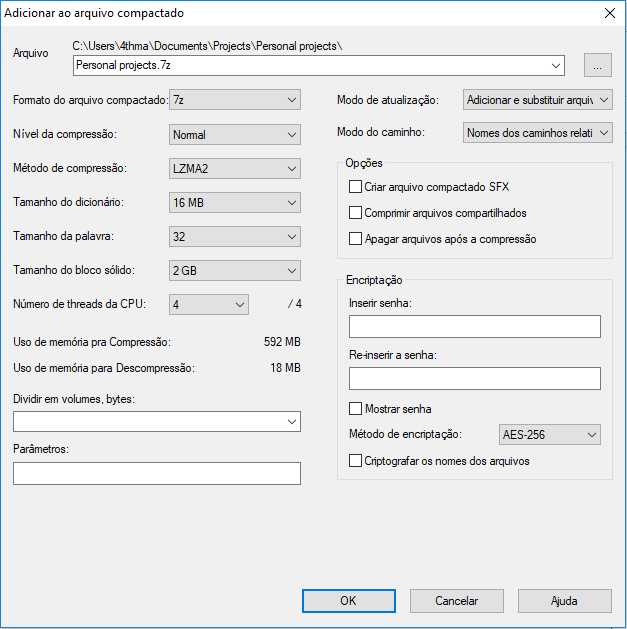The width and height of the screenshot is (627, 629).
Task: Tick Criptografar os nomes dos arquivos
Action: click(355, 461)
